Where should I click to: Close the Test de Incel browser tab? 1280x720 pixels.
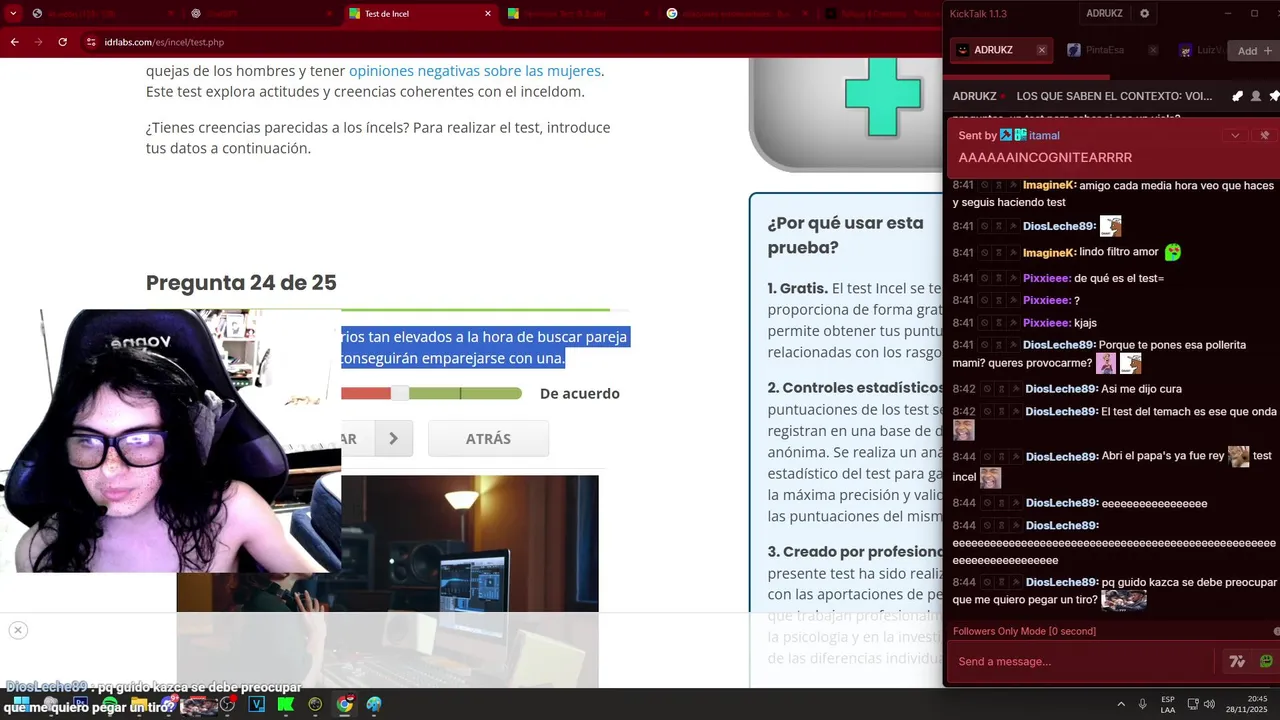(x=488, y=13)
